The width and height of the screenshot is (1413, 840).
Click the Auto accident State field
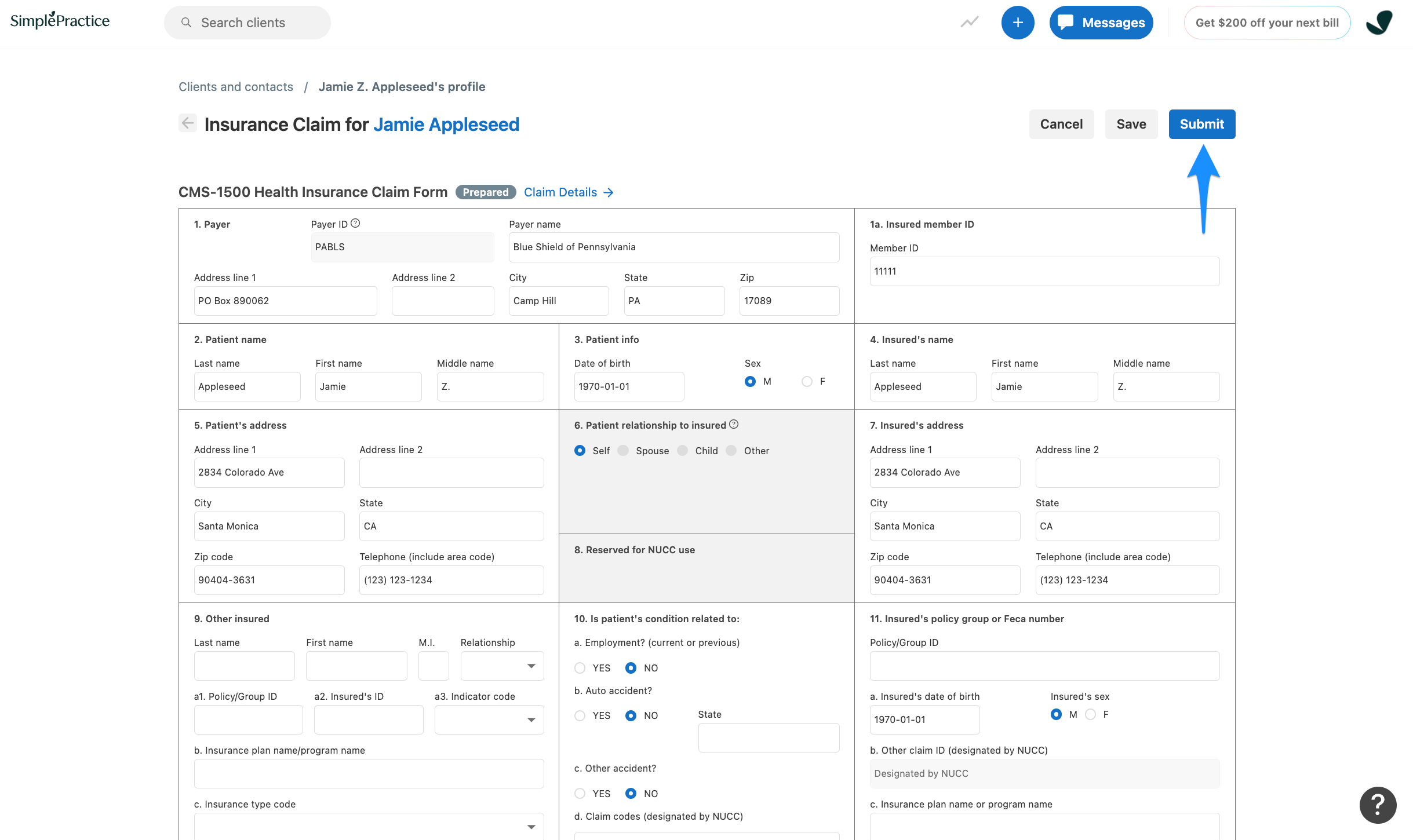pyautogui.click(x=769, y=737)
